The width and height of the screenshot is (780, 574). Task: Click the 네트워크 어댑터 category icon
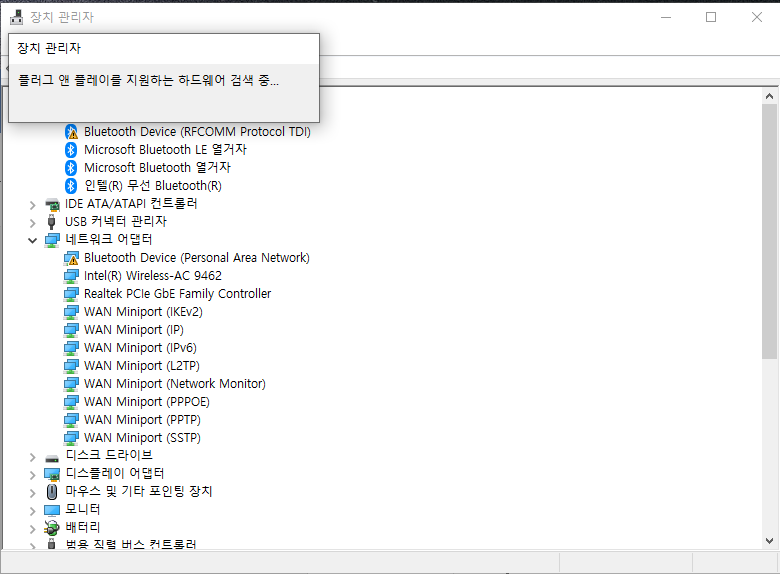(x=52, y=240)
